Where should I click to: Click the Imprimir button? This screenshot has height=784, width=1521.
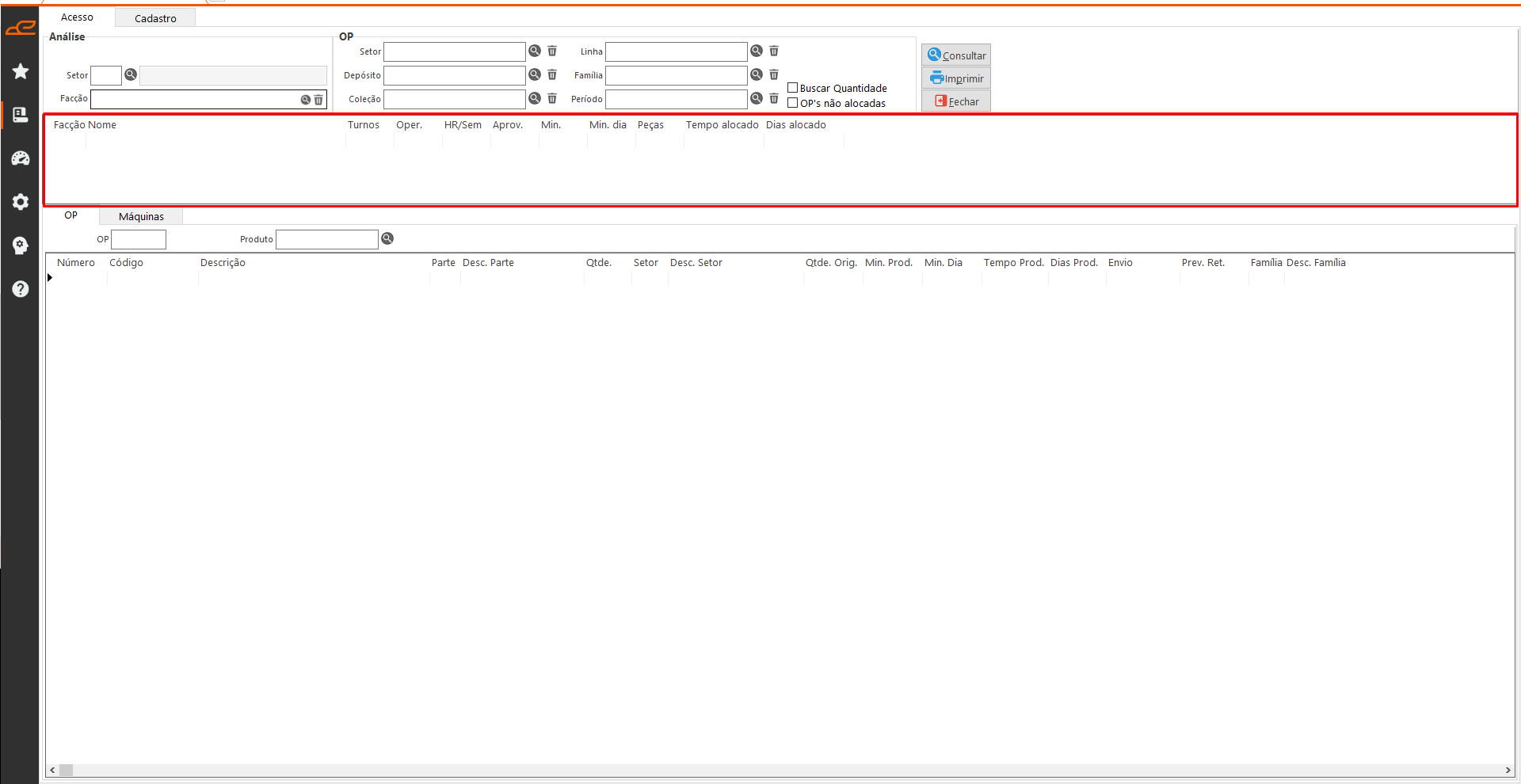click(956, 78)
